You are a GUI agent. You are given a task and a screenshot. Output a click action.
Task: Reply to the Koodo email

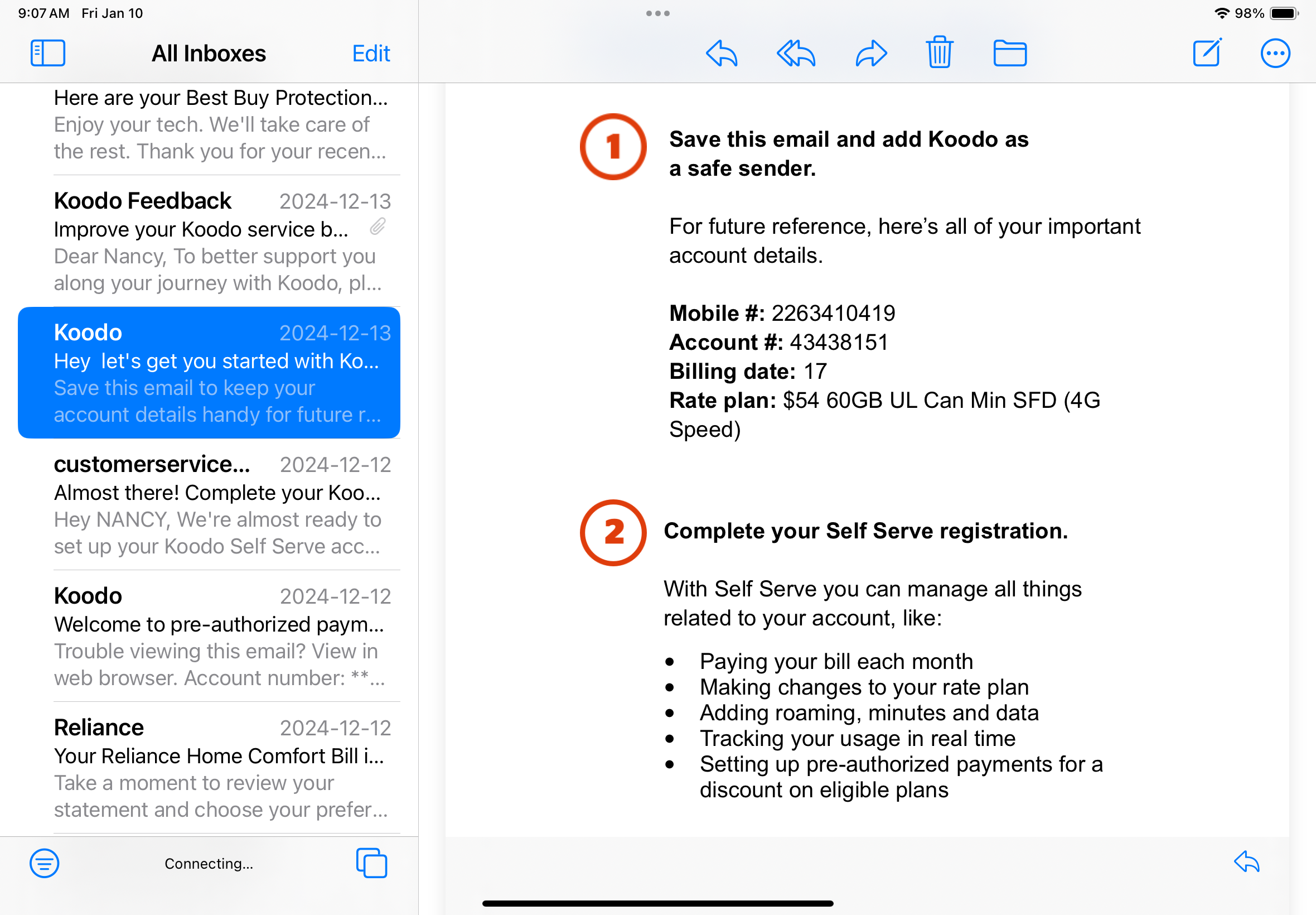[722, 54]
